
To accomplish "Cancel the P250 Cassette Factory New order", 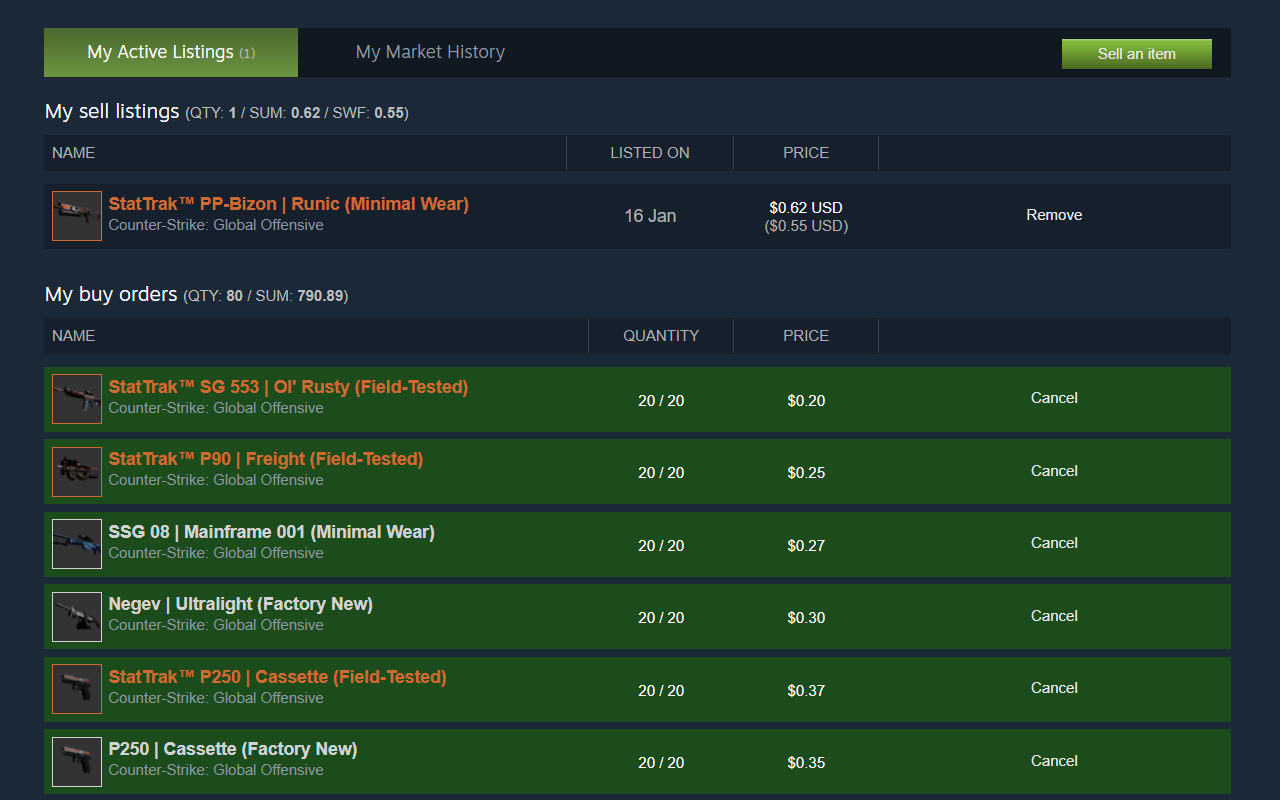I will click(x=1054, y=760).
